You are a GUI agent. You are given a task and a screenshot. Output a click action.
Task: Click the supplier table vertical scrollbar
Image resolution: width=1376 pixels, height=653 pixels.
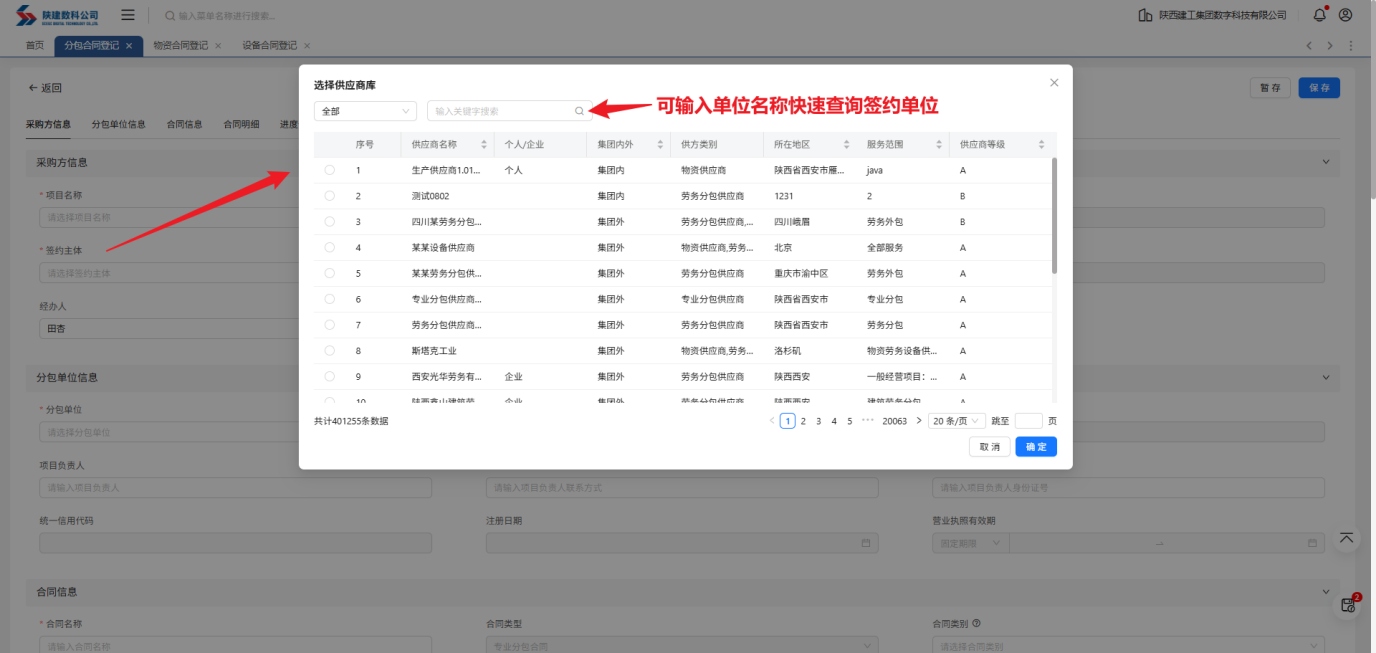pos(1054,215)
